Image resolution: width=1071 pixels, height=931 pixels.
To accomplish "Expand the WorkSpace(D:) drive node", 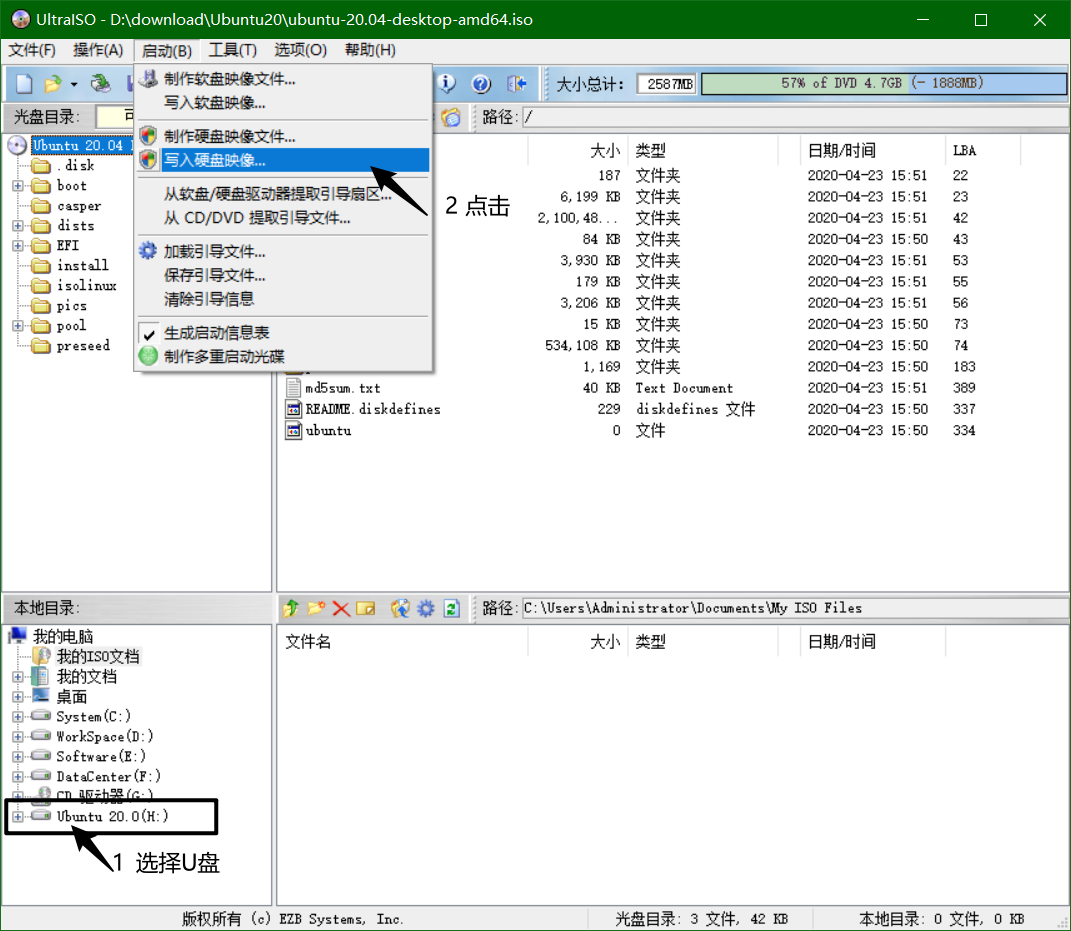I will coord(18,736).
